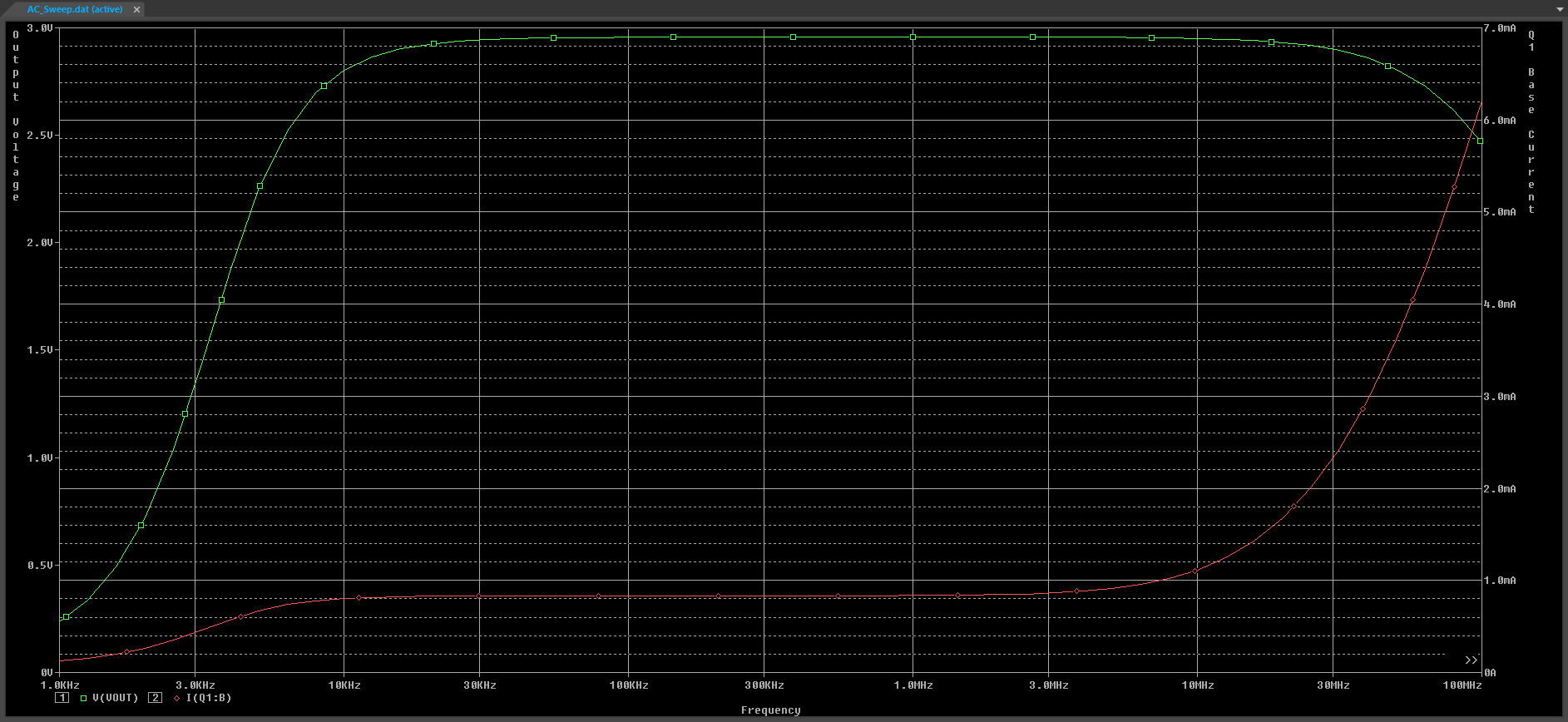
Task: Click the red diamond I(Q1:B) legend symbol
Action: [176, 698]
